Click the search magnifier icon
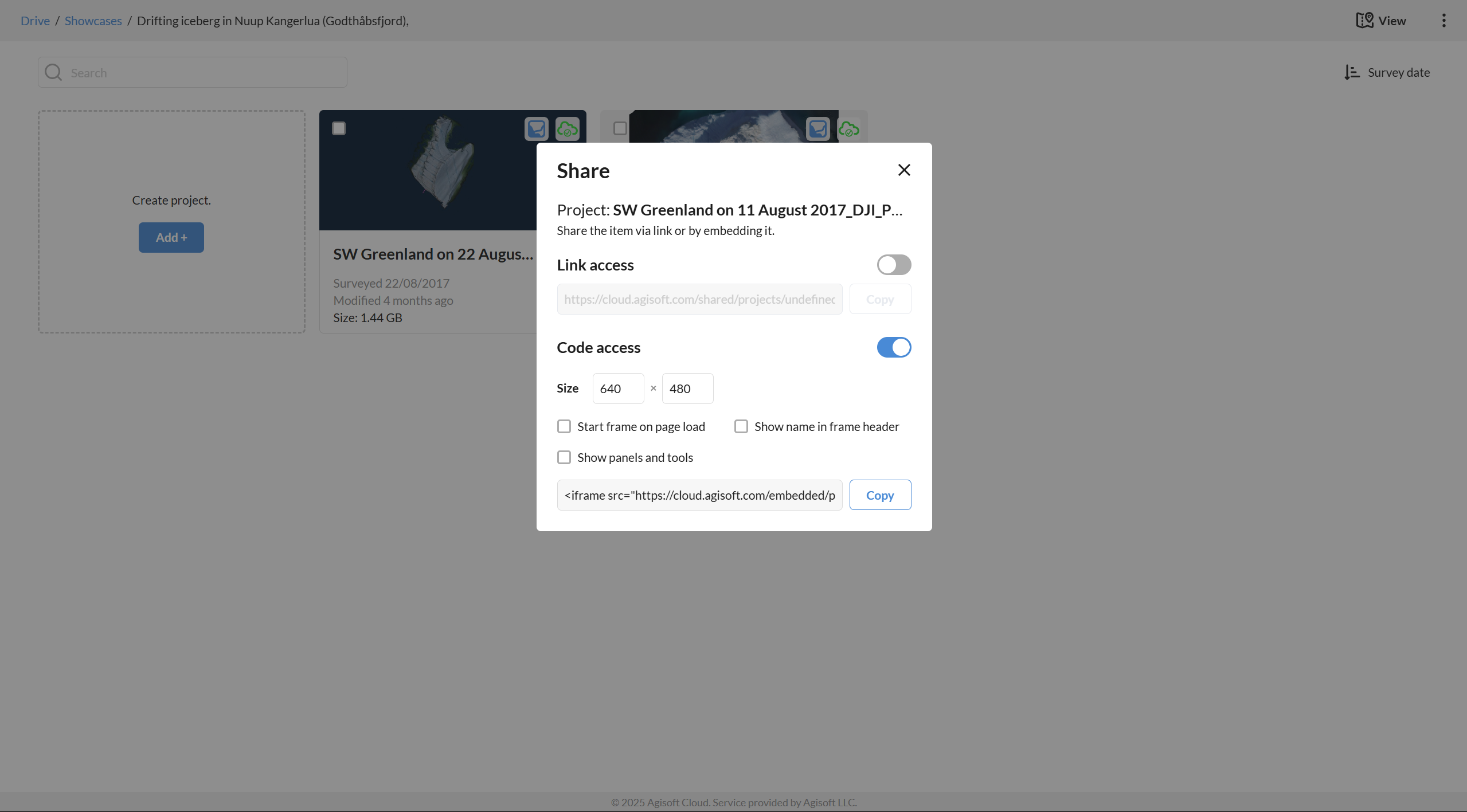 (53, 73)
